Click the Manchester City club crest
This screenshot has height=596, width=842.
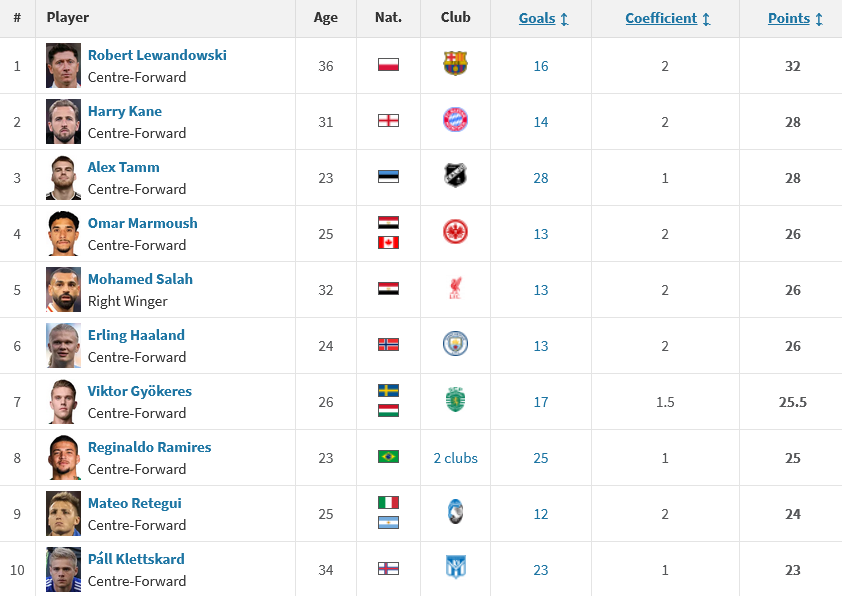455,345
